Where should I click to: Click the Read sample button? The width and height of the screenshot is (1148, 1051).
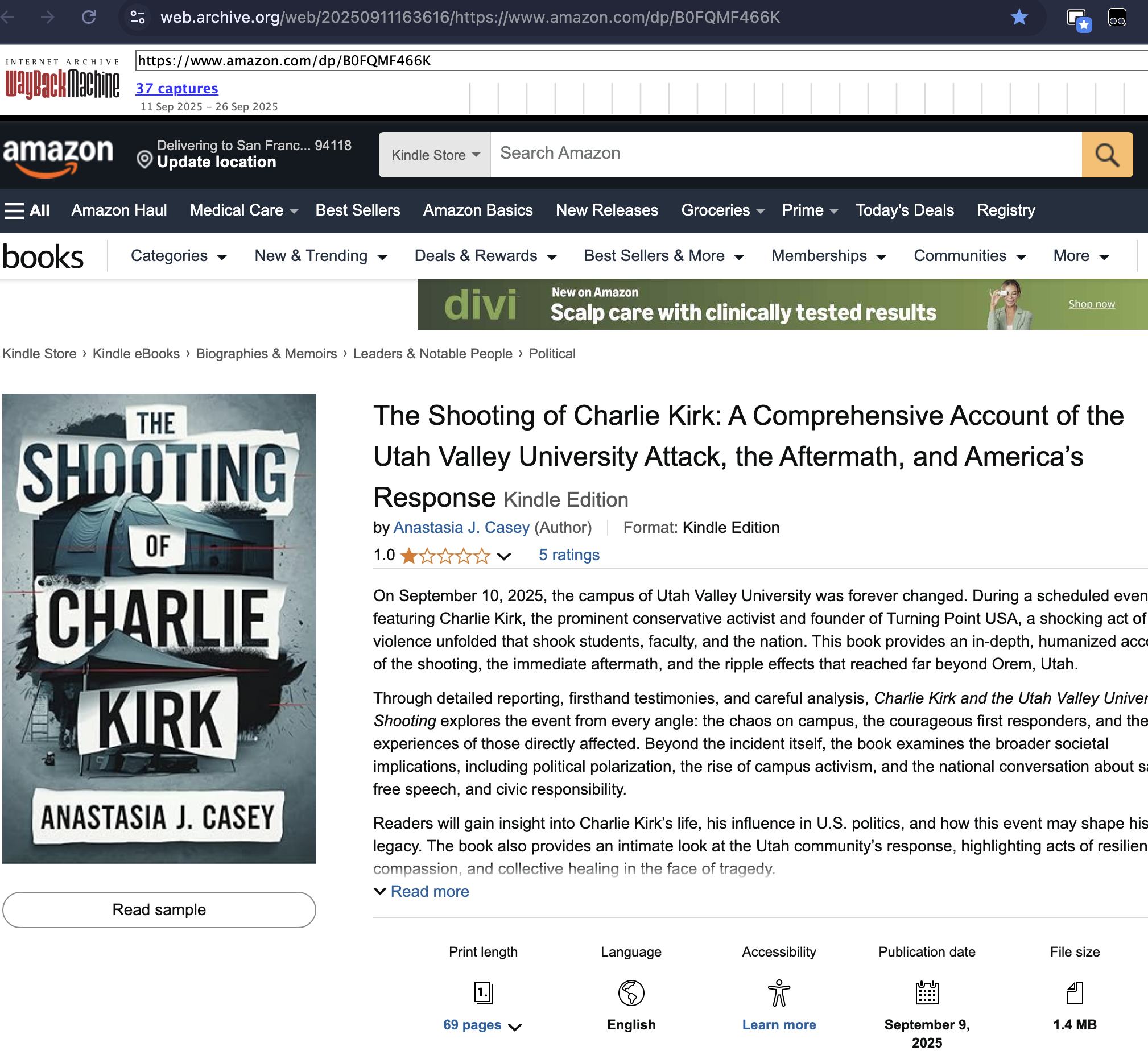(x=159, y=910)
